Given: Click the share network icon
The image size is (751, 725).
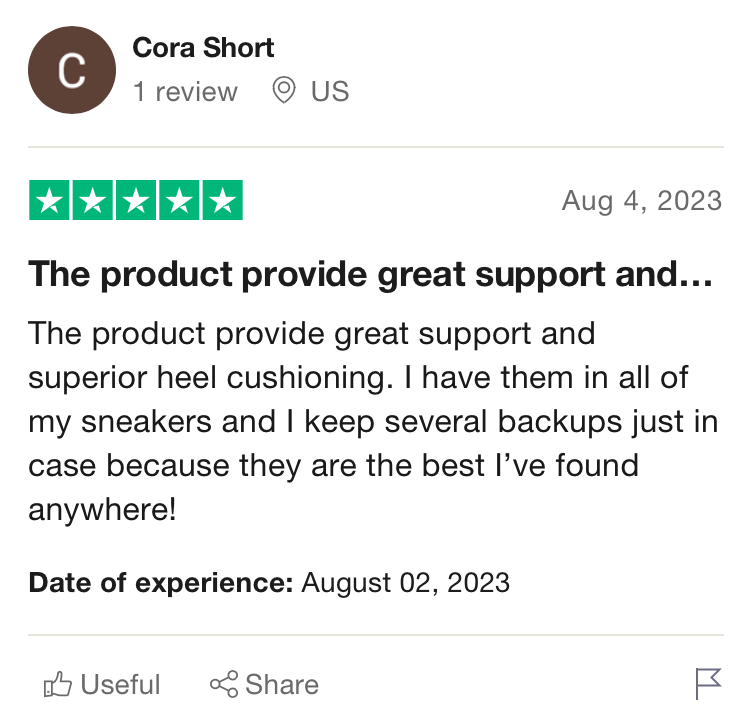Looking at the screenshot, I should [224, 684].
